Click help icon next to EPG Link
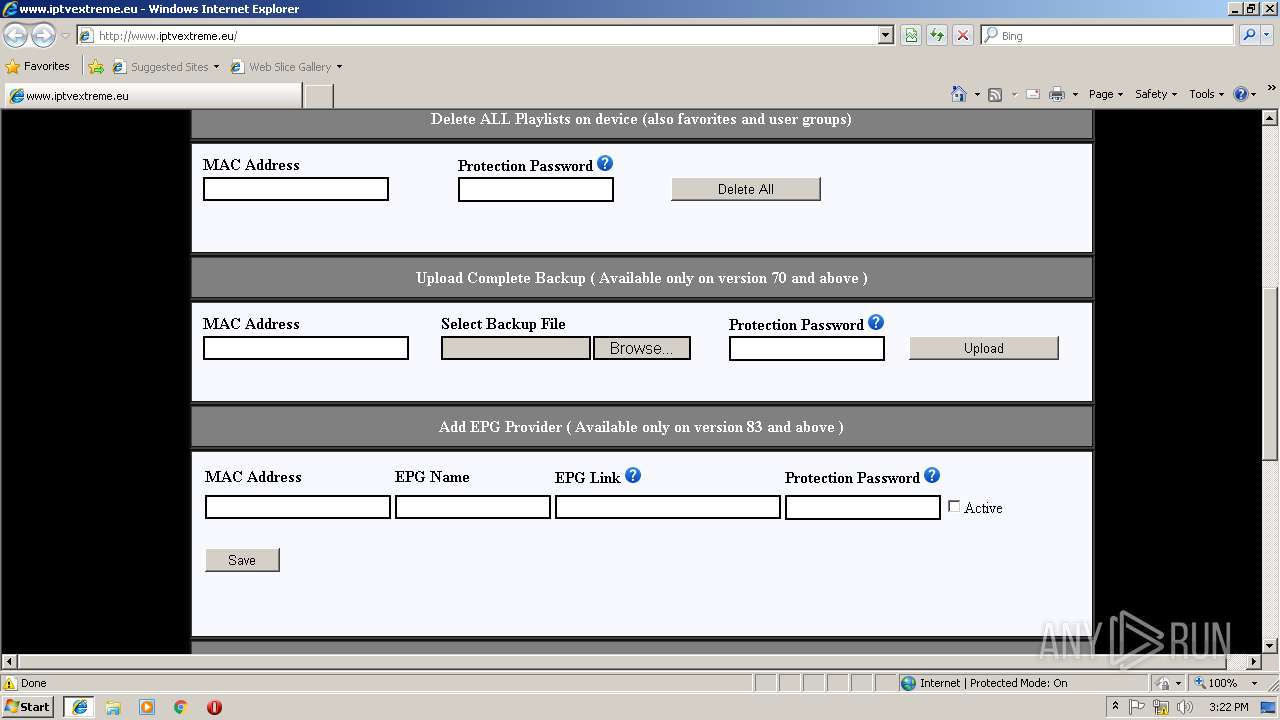Screen dimensions: 1280x720 point(633,476)
